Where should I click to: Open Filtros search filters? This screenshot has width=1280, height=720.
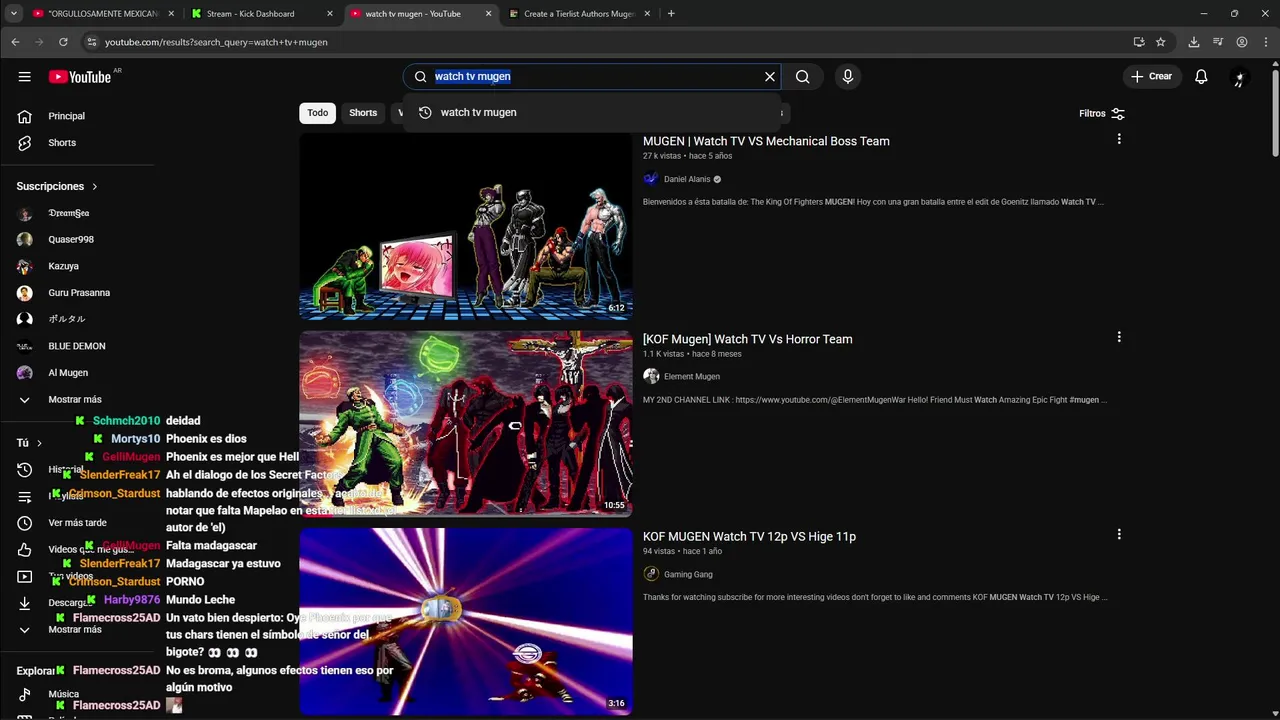(1102, 113)
